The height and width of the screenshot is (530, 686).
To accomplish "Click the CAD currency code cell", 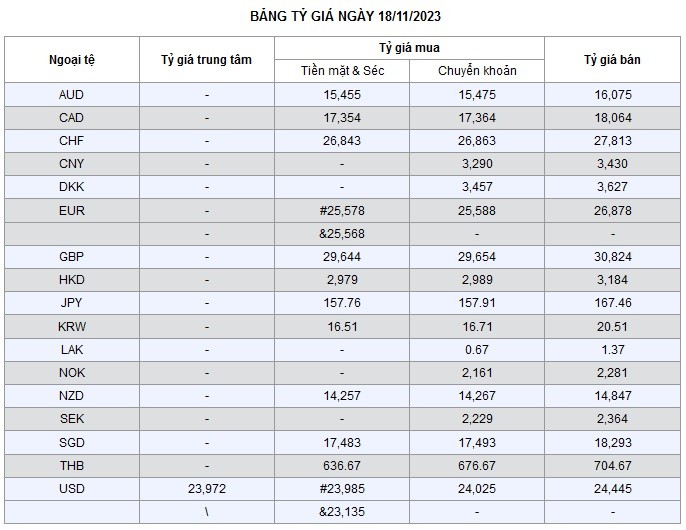I will (72, 118).
